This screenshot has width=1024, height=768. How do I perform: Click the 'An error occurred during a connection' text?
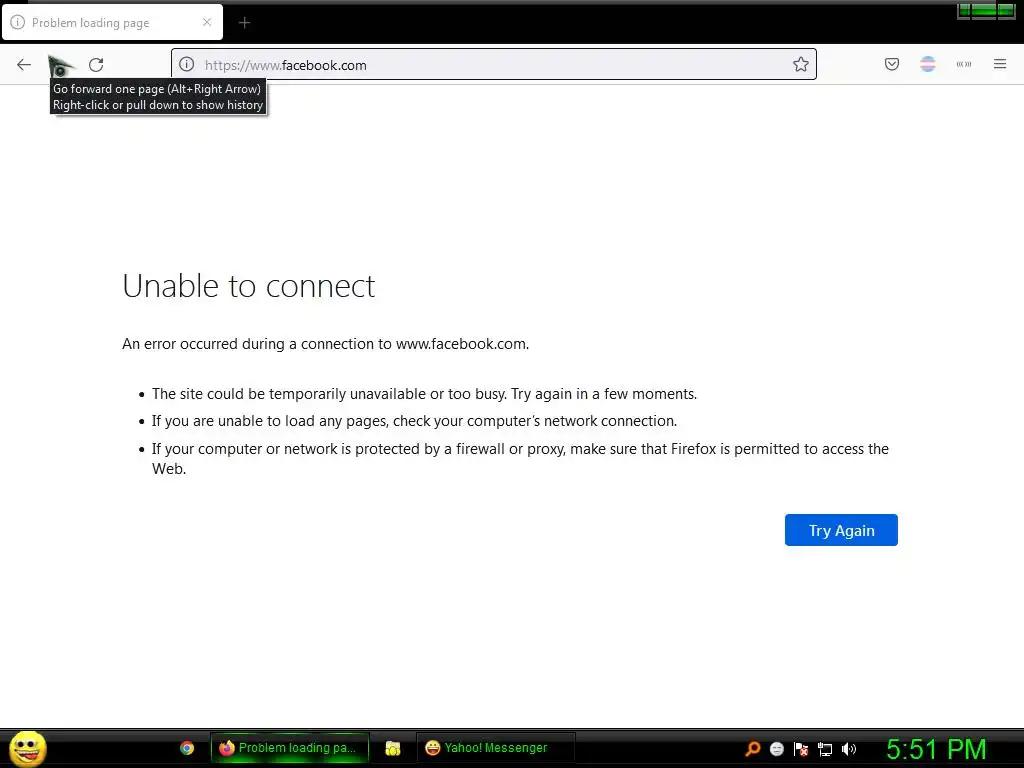click(x=325, y=344)
